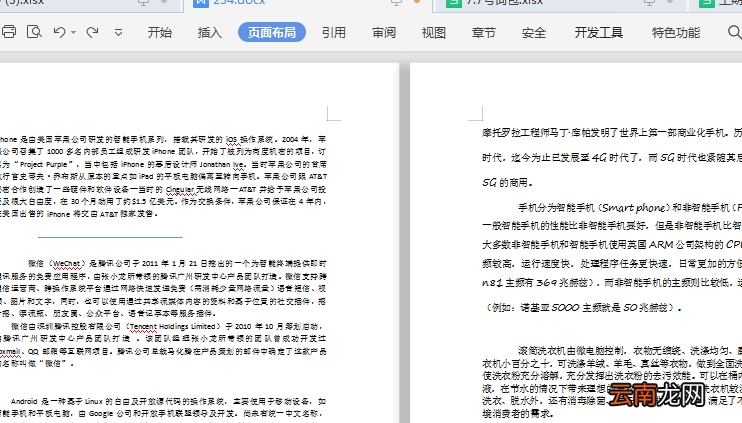Click the word WeChat in the left page
742x423 pixels.
pos(67,264)
